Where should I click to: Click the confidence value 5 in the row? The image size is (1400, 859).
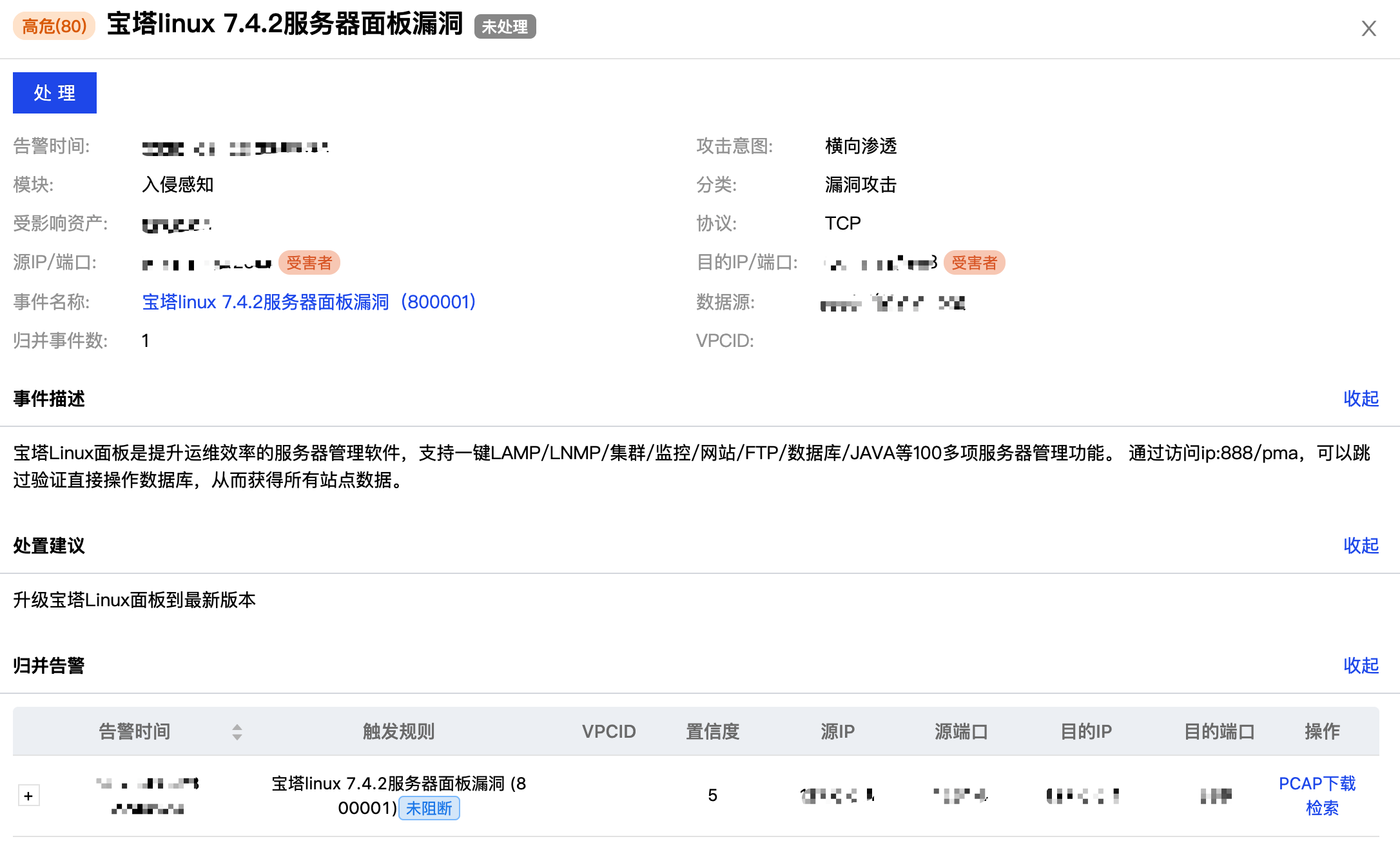pos(712,795)
